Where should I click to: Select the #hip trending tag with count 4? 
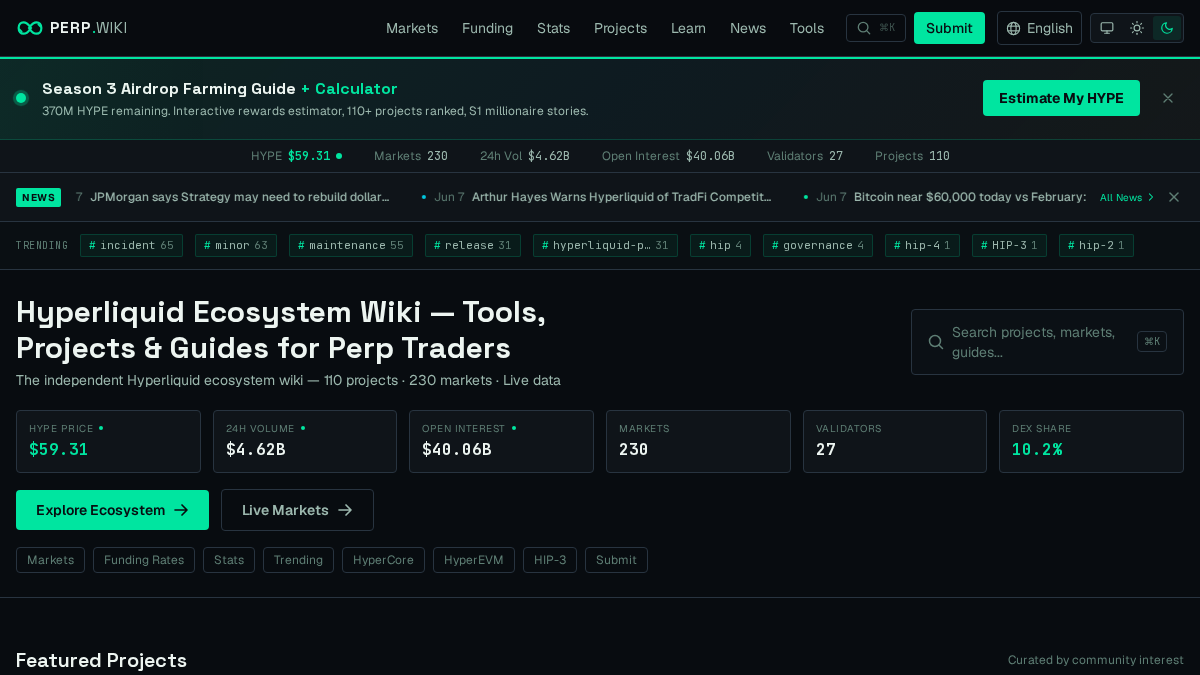tap(720, 245)
